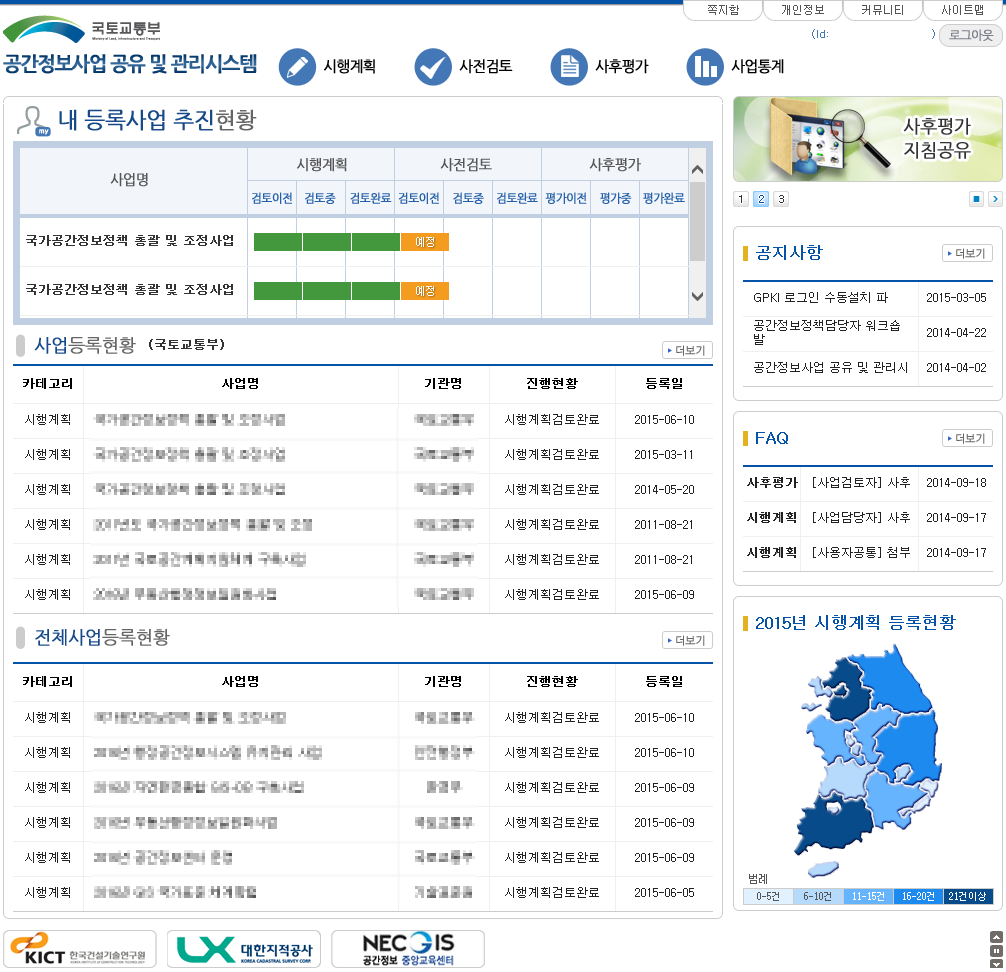This screenshot has width=1006, height=972.
Task: Switch banner to page 1
Action: (x=741, y=199)
